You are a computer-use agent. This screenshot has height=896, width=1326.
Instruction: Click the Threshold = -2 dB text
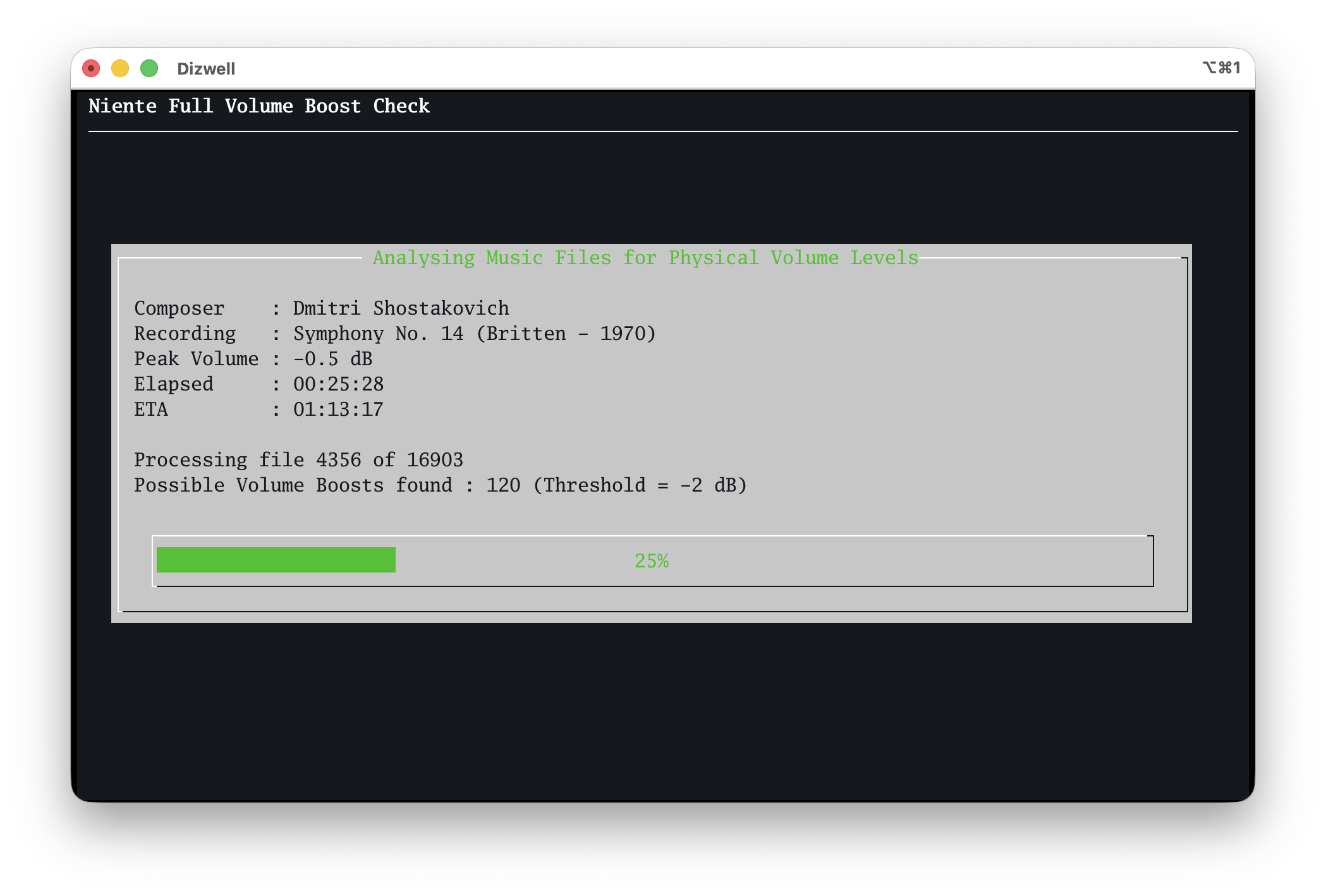point(640,485)
